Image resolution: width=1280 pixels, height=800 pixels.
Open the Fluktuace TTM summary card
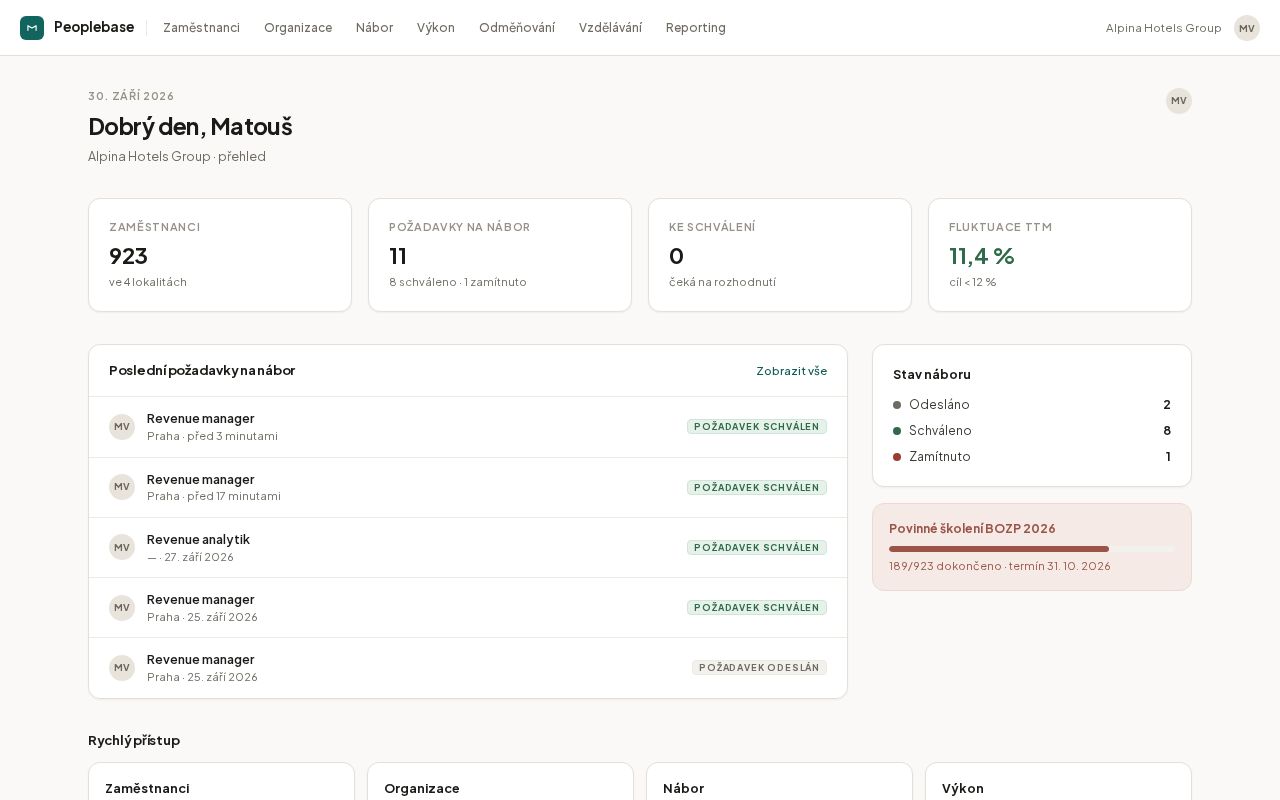pyautogui.click(x=1060, y=255)
